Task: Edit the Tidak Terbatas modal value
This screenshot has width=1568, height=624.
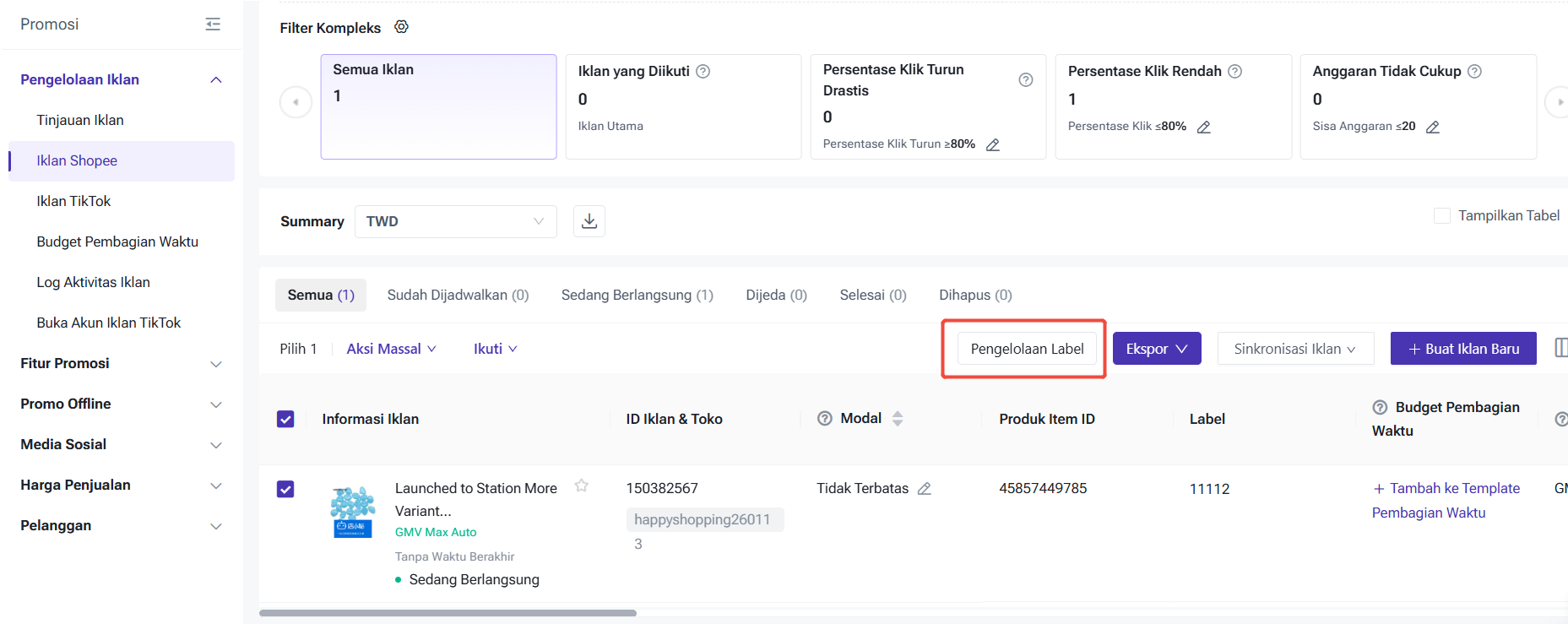Action: click(x=925, y=489)
